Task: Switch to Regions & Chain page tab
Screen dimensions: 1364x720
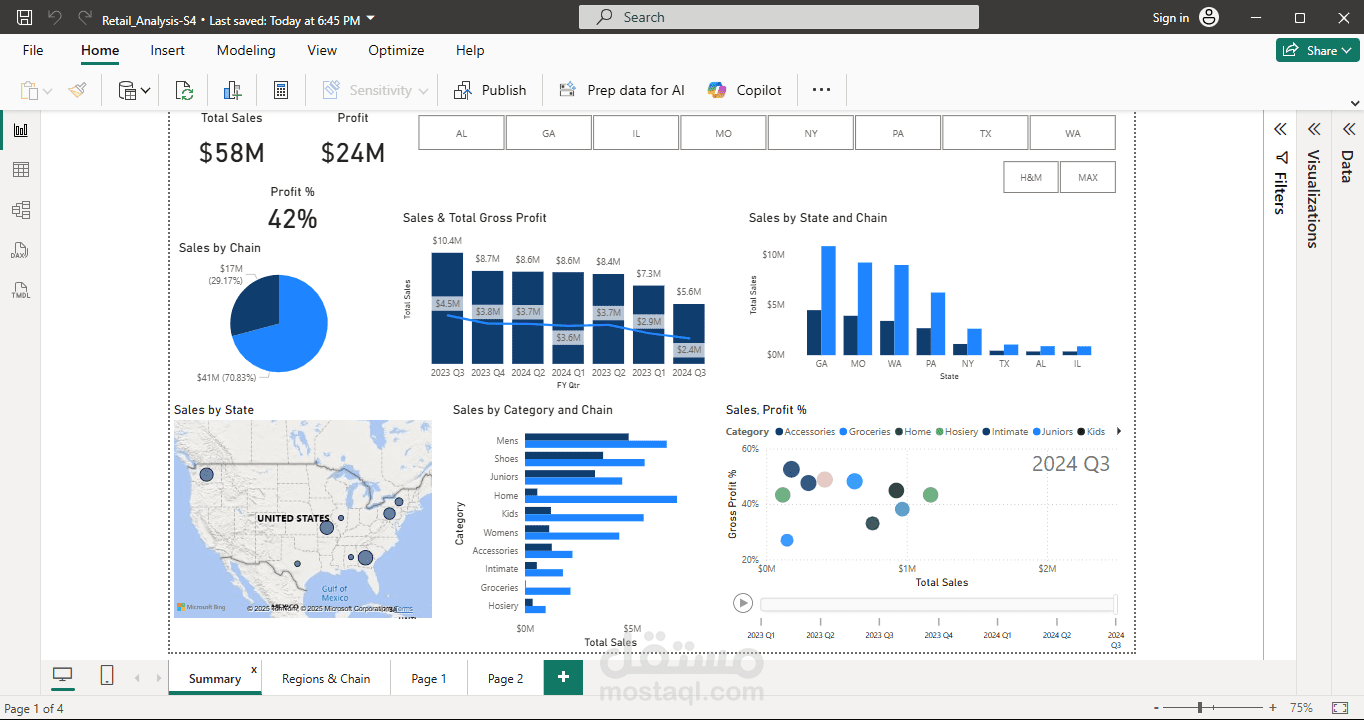Action: [x=326, y=678]
